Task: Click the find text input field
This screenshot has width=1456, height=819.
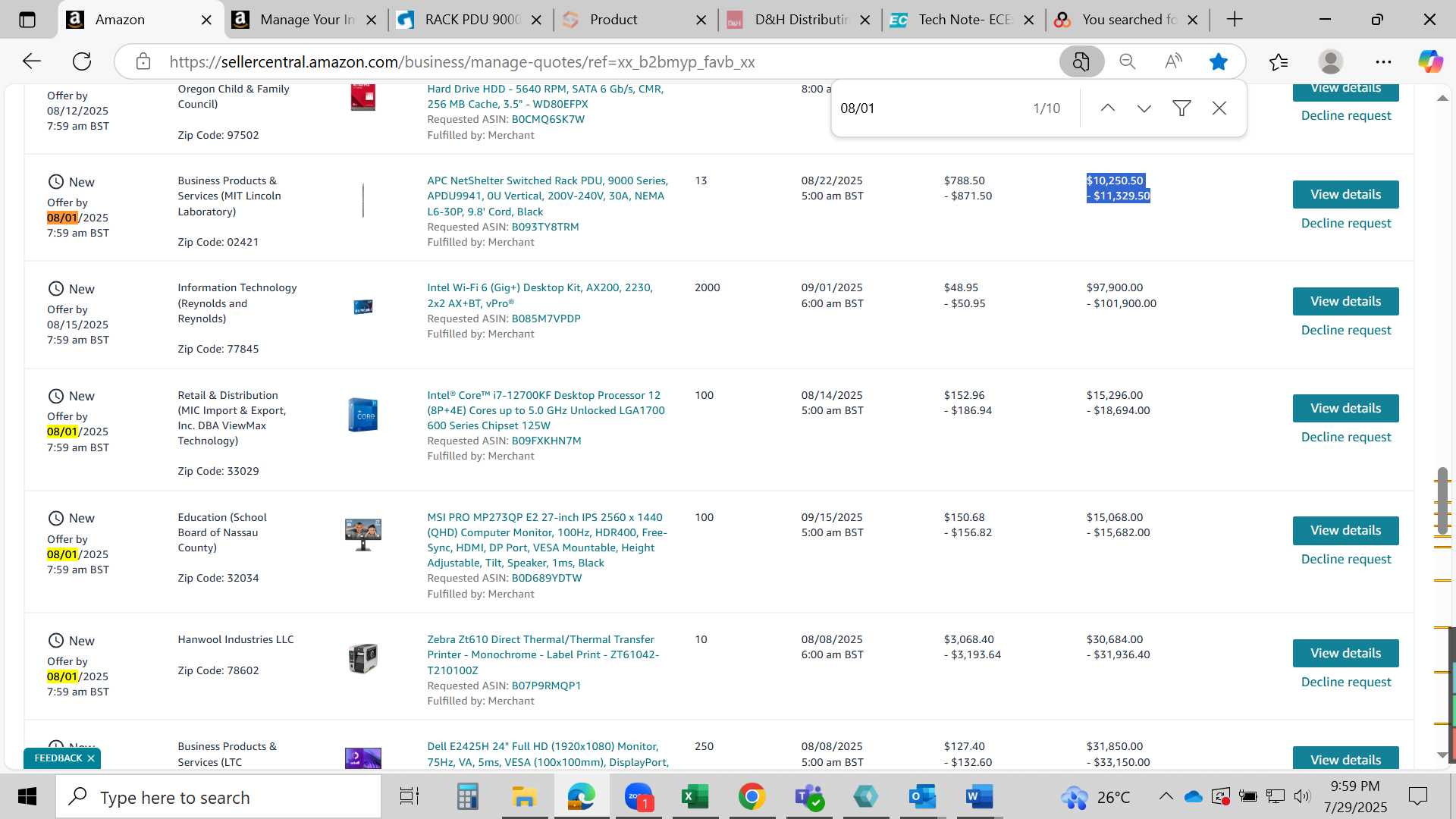Action: tap(931, 108)
